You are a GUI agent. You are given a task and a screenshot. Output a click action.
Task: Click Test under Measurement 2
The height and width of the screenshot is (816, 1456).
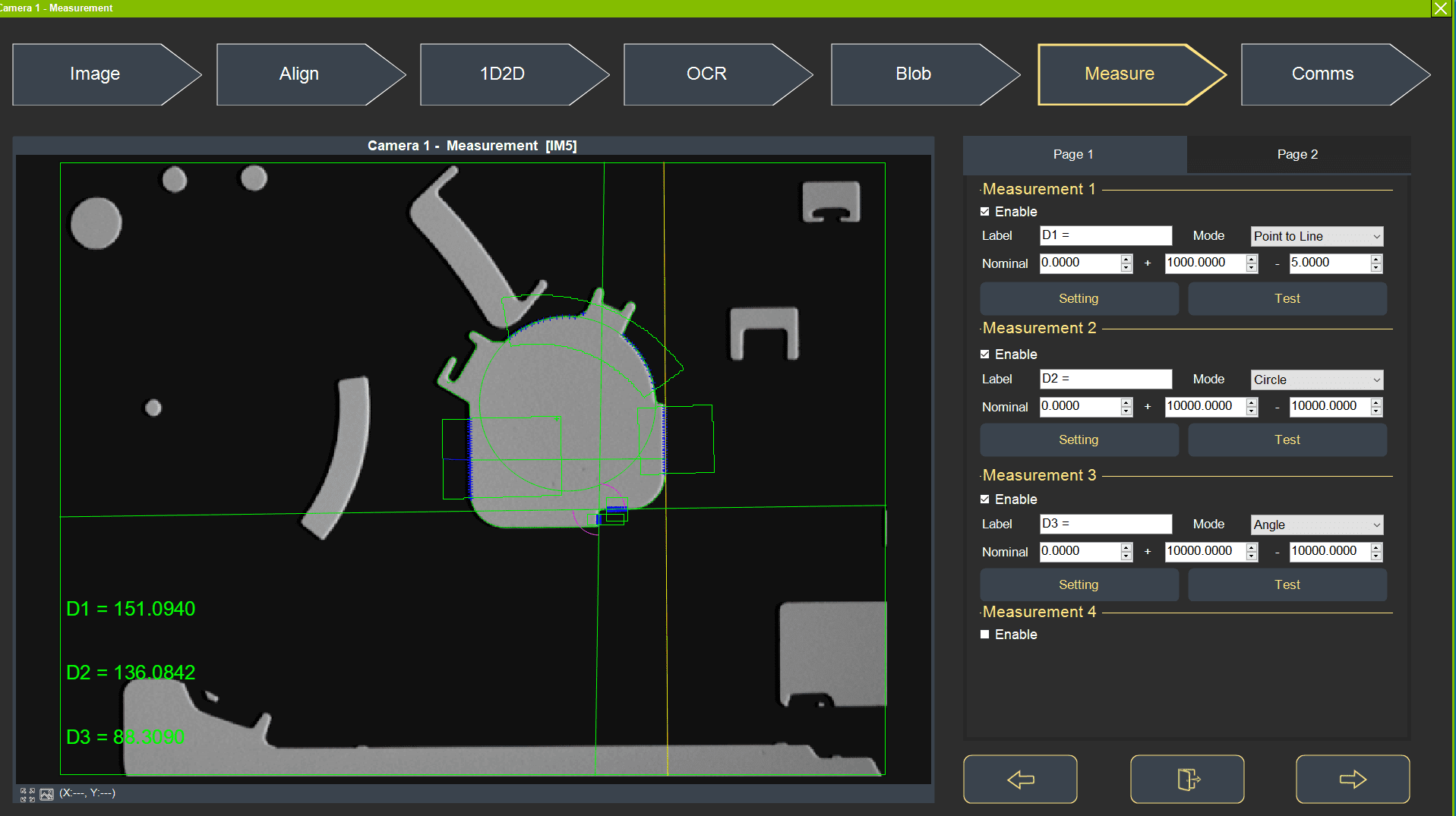tap(1287, 440)
